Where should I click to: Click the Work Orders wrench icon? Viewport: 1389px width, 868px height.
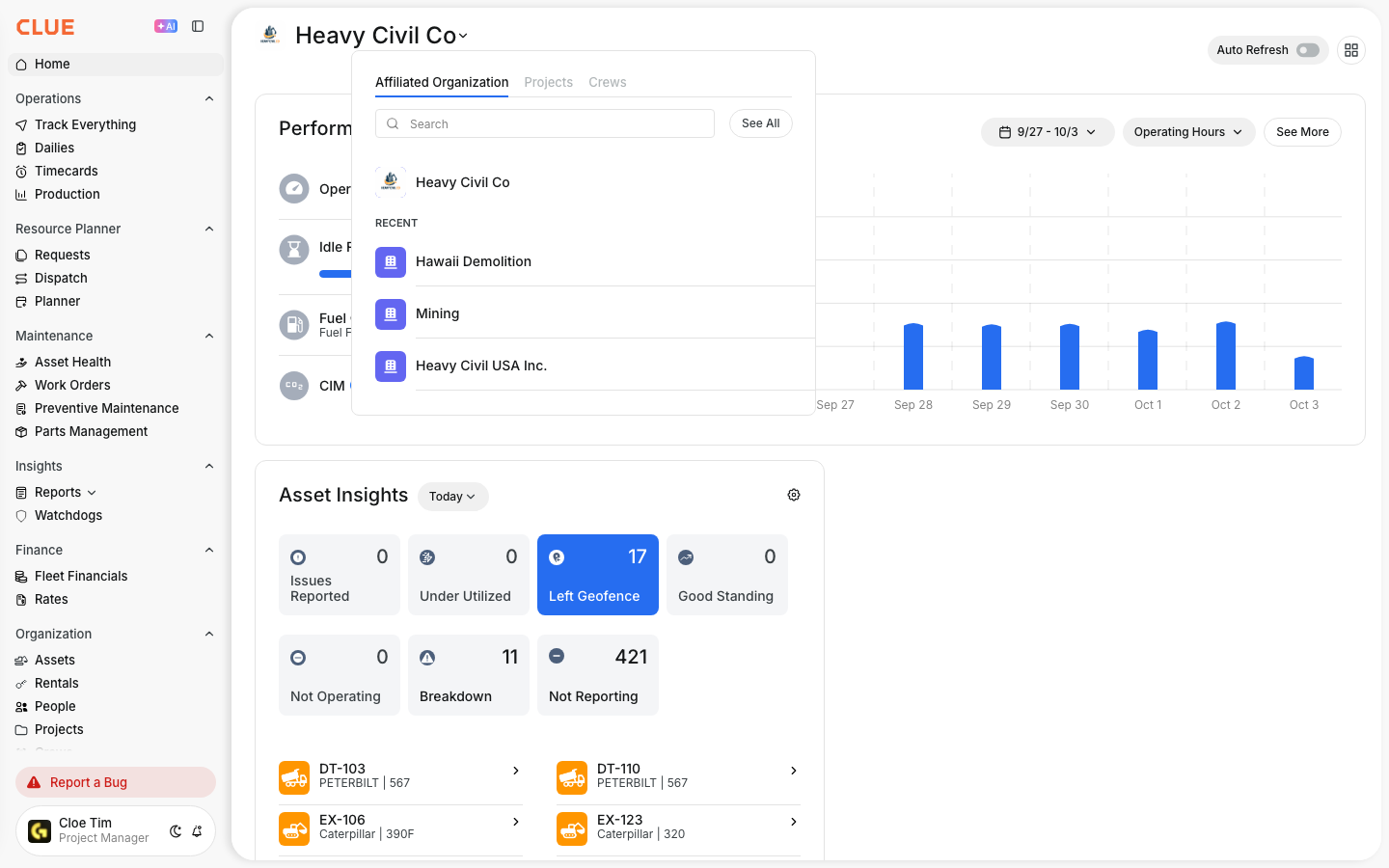click(21, 385)
